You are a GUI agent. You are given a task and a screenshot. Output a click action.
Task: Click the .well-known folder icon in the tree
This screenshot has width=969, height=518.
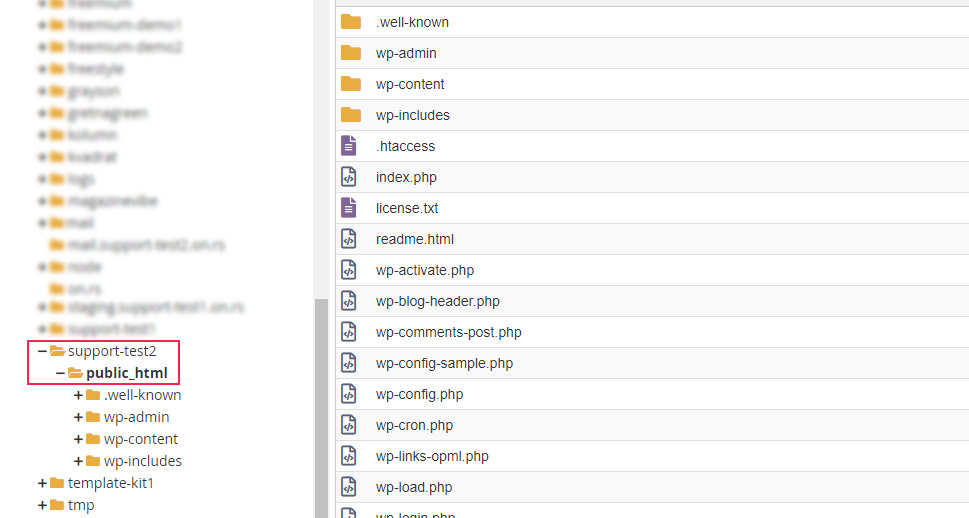pos(93,395)
